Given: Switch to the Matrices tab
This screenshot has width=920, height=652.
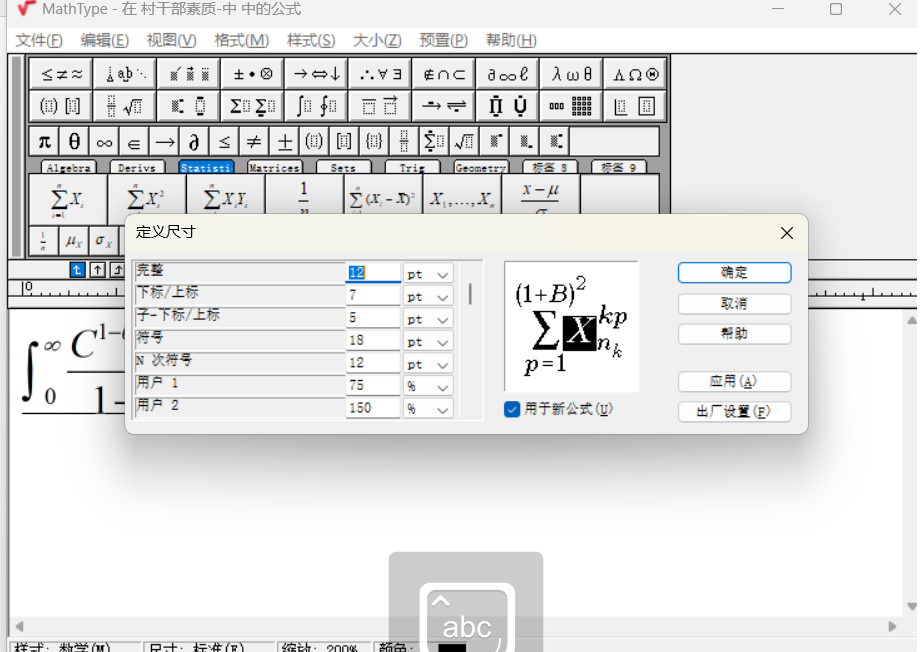Looking at the screenshot, I should 275,168.
